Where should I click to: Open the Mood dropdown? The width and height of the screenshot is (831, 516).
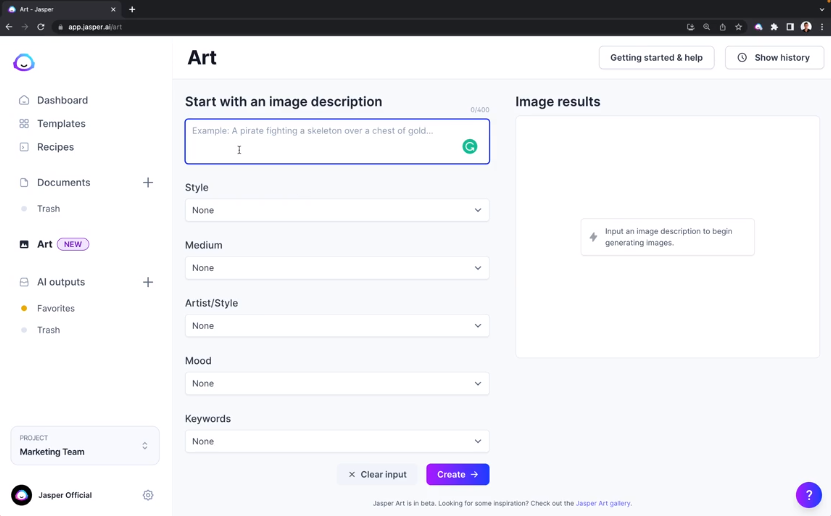[x=337, y=384]
